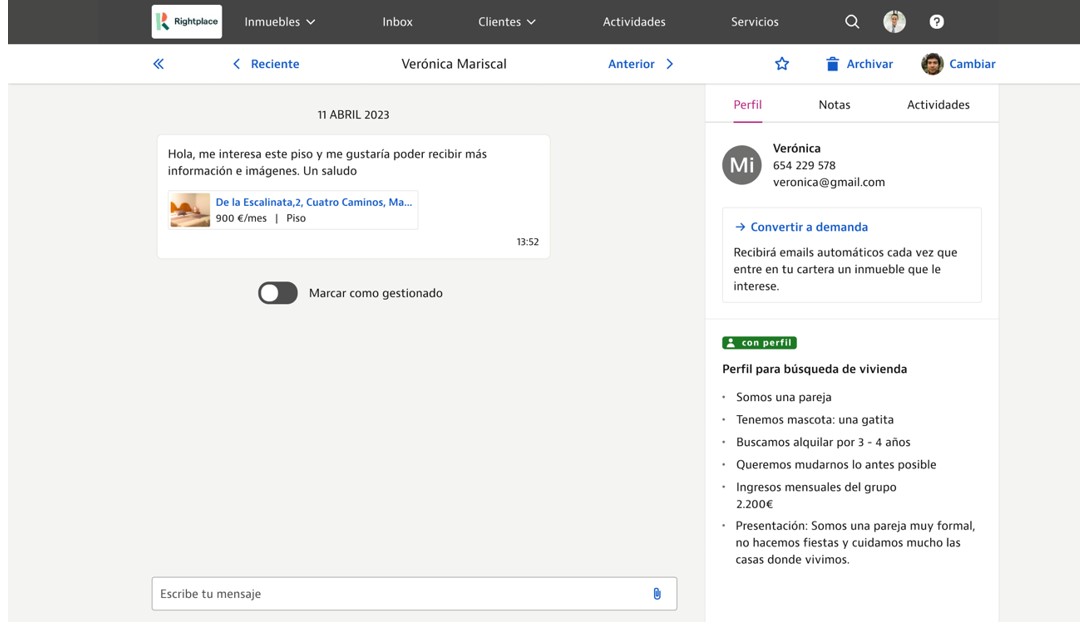Click Perfil para búsqueda de vivienda heading

pyautogui.click(x=814, y=369)
